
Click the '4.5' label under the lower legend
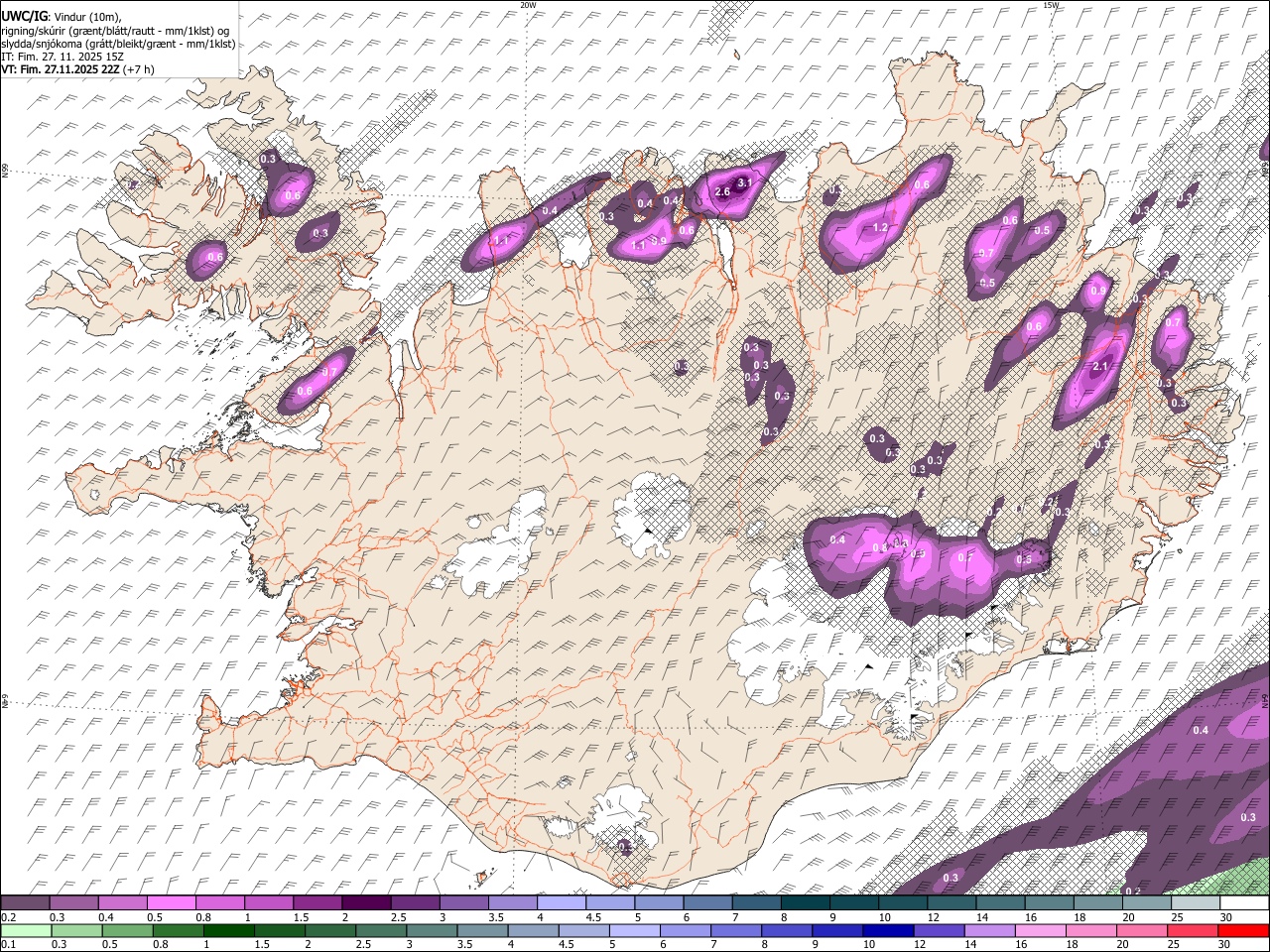click(567, 945)
